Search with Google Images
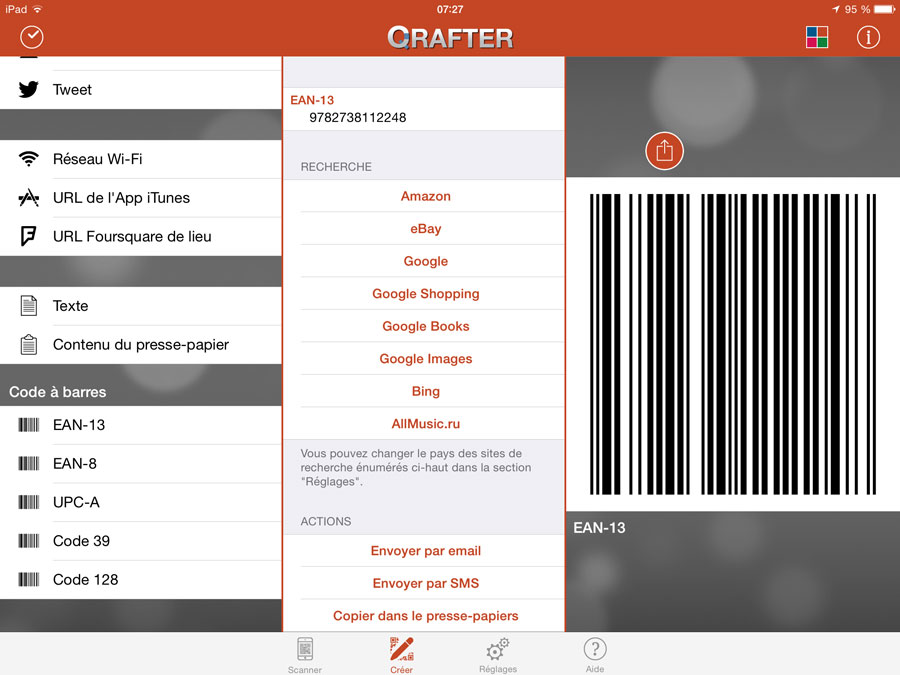This screenshot has width=900, height=675. pos(425,359)
